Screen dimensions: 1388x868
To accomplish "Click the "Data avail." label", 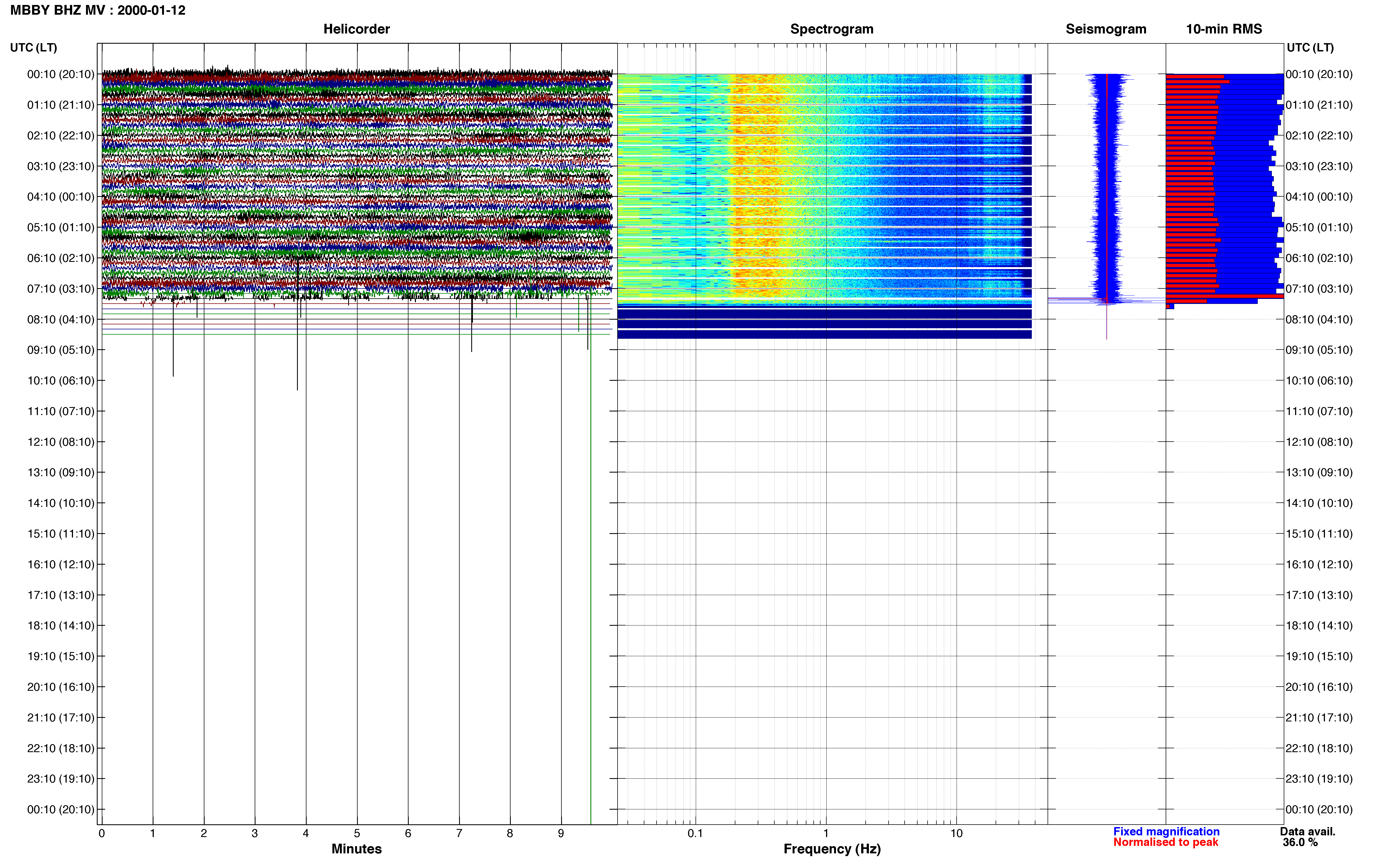I will pyautogui.click(x=1308, y=831).
